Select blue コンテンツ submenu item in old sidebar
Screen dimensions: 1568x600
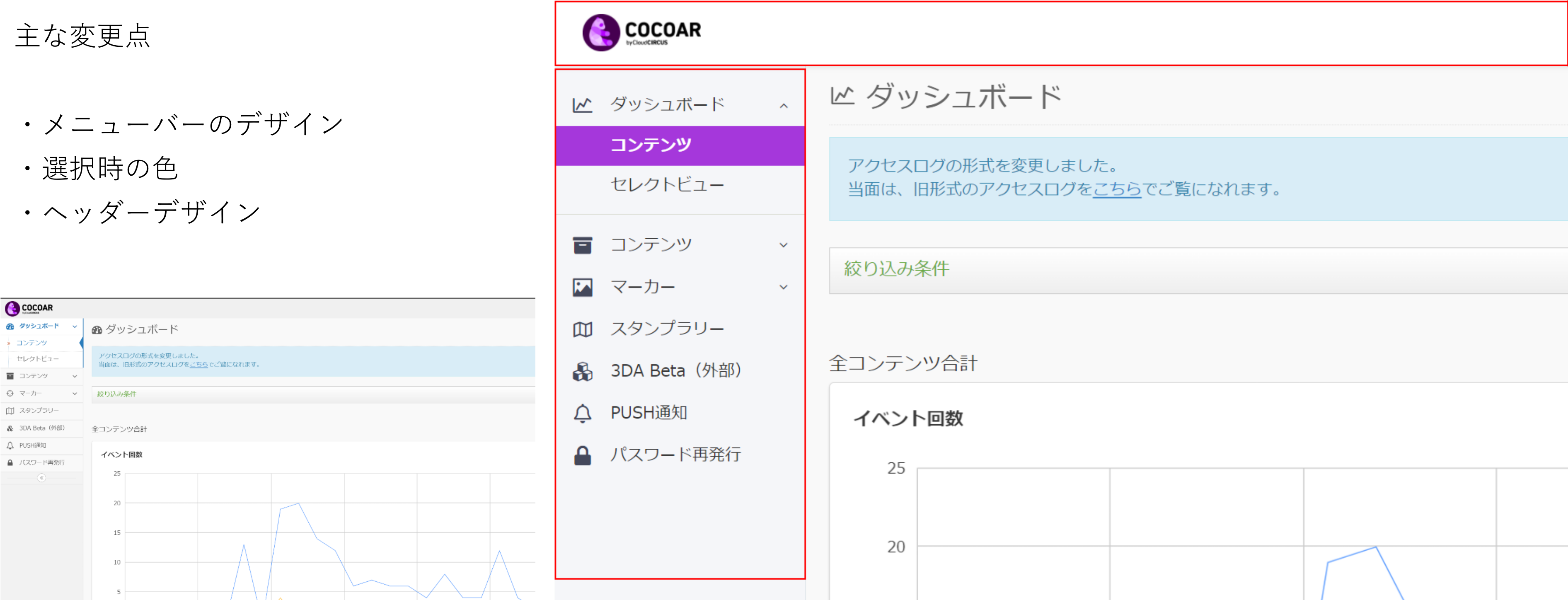click(31, 343)
